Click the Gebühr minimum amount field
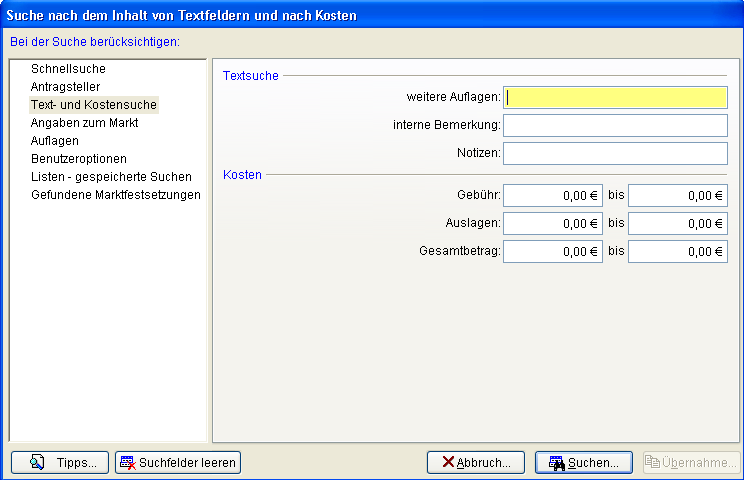The width and height of the screenshot is (744, 480). tap(553, 196)
